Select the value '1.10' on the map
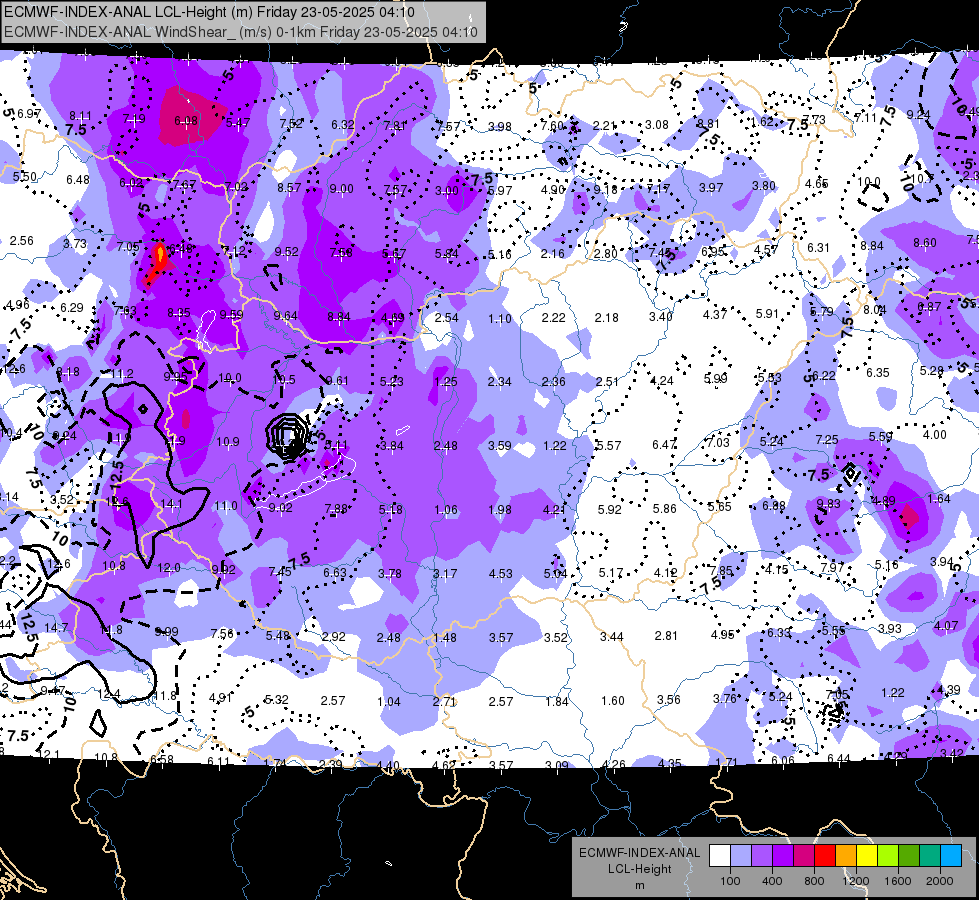 click(499, 319)
